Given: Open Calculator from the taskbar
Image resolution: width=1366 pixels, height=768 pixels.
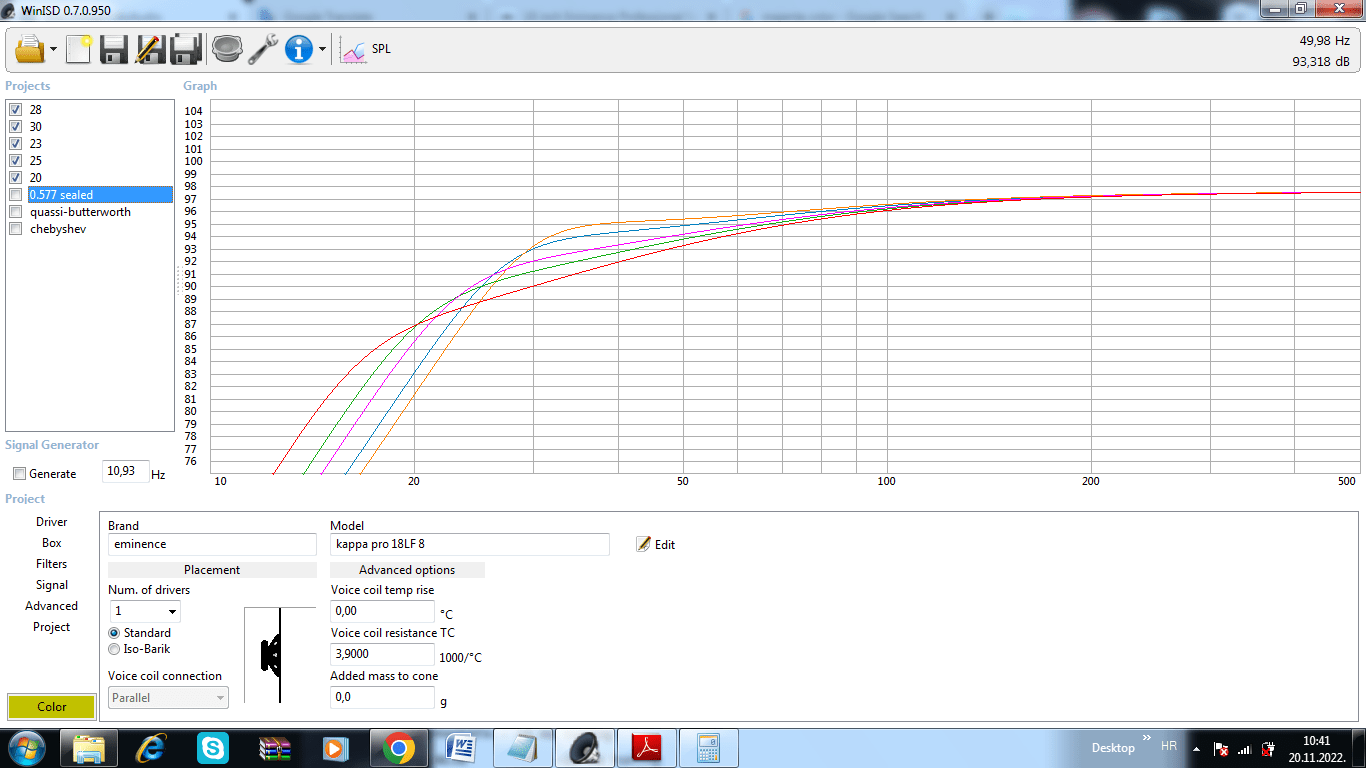Looking at the screenshot, I should 709,748.
